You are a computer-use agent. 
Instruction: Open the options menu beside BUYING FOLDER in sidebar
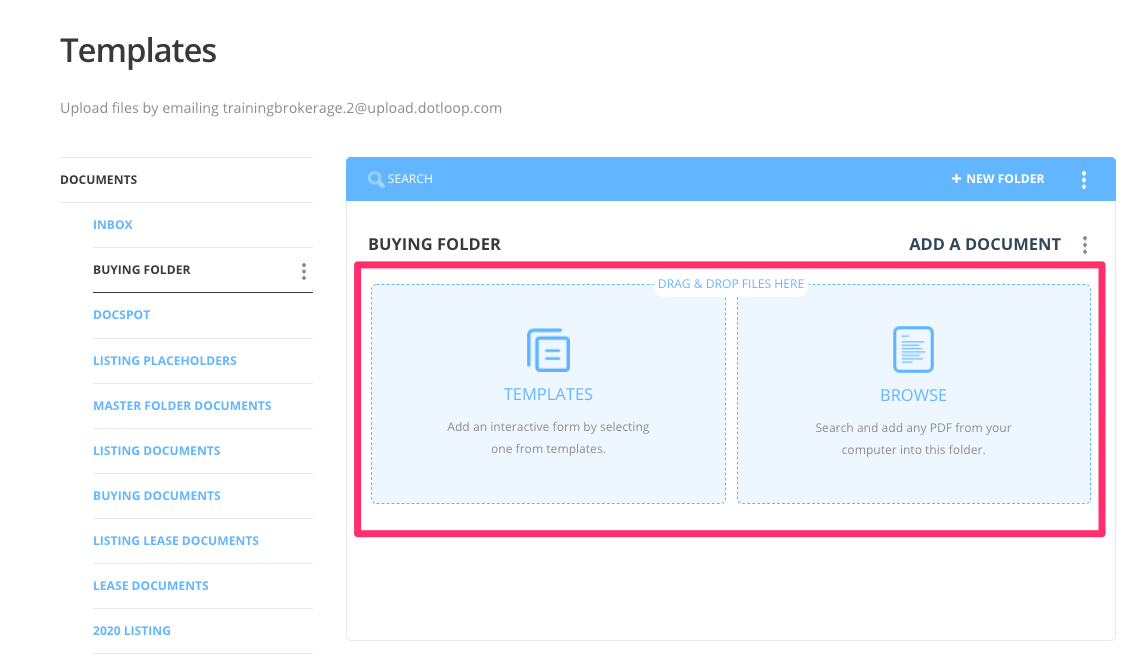click(303, 269)
